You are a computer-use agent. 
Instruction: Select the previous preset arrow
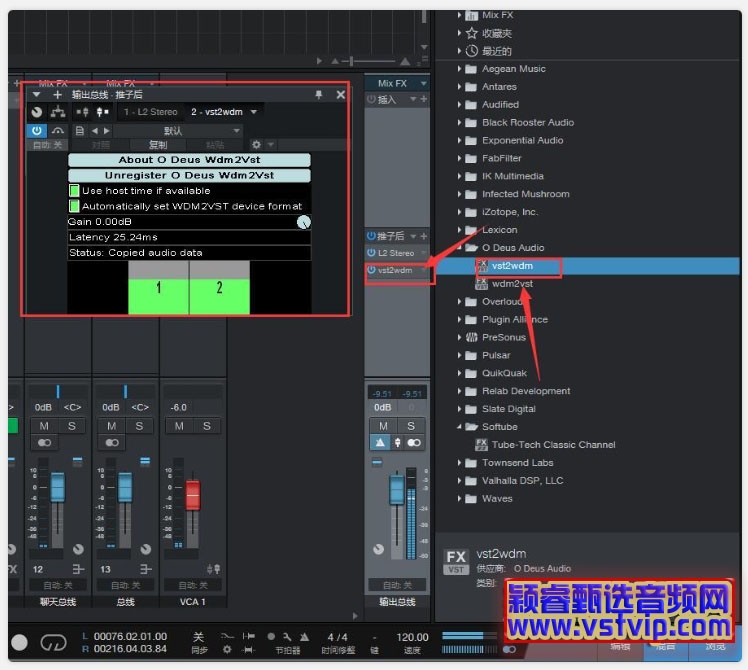click(x=94, y=131)
